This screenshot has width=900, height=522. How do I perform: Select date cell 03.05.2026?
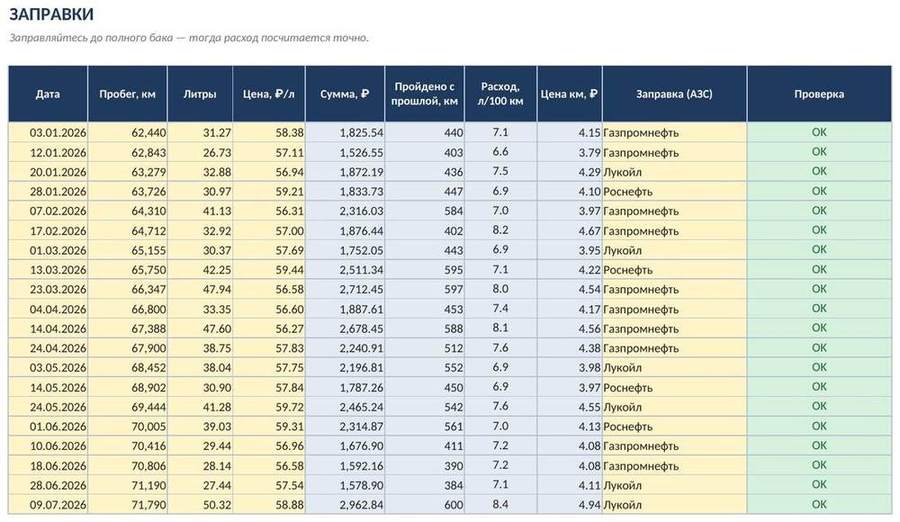(x=48, y=368)
